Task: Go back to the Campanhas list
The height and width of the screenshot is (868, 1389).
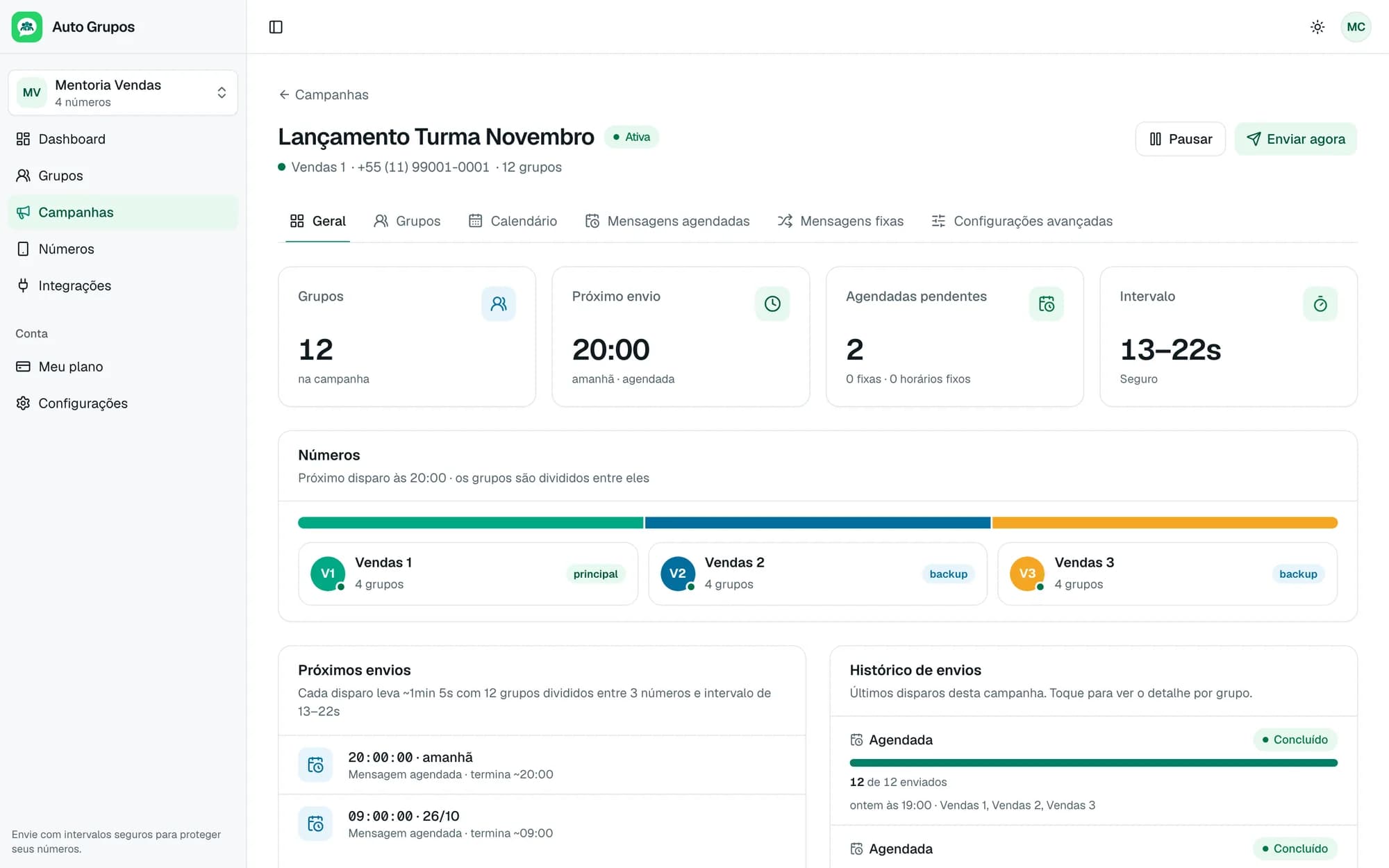Action: pyautogui.click(x=324, y=94)
